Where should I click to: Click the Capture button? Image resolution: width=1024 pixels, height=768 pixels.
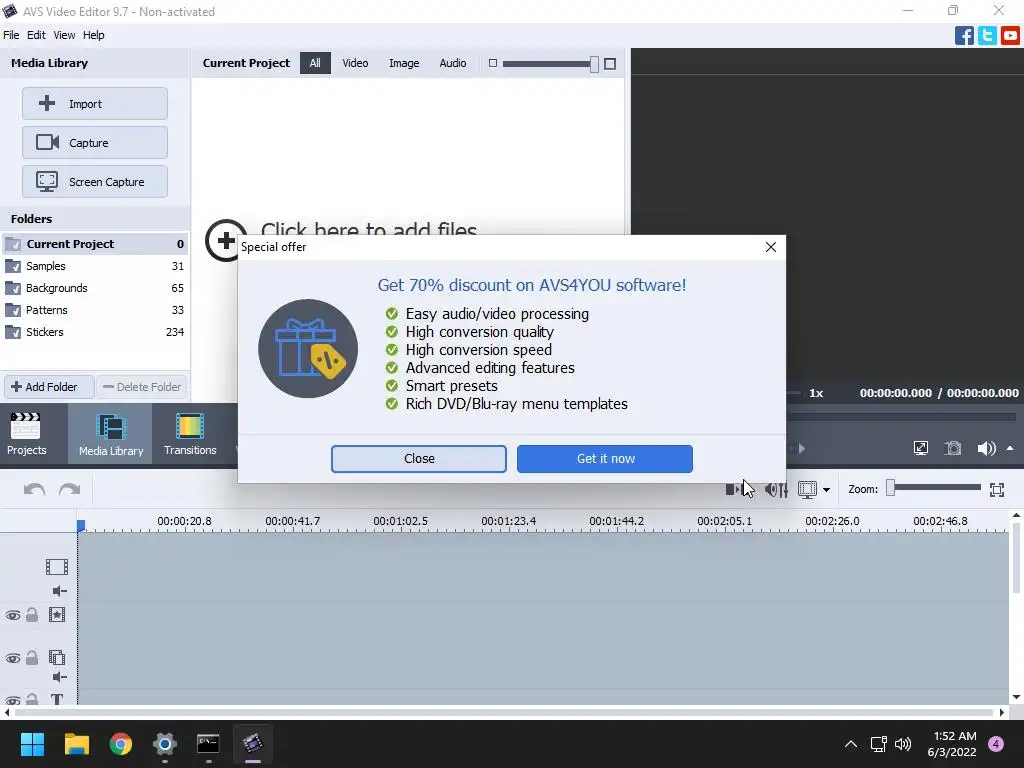(95, 143)
